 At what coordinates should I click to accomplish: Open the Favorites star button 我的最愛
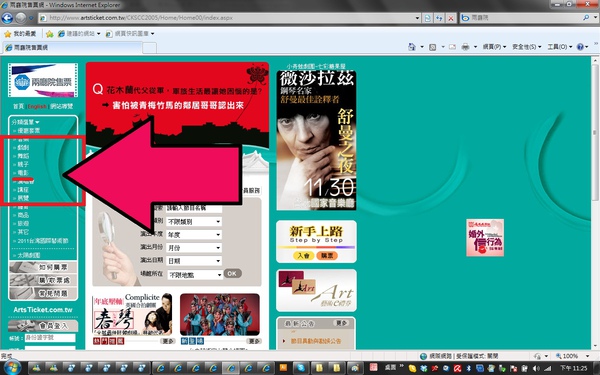20,34
